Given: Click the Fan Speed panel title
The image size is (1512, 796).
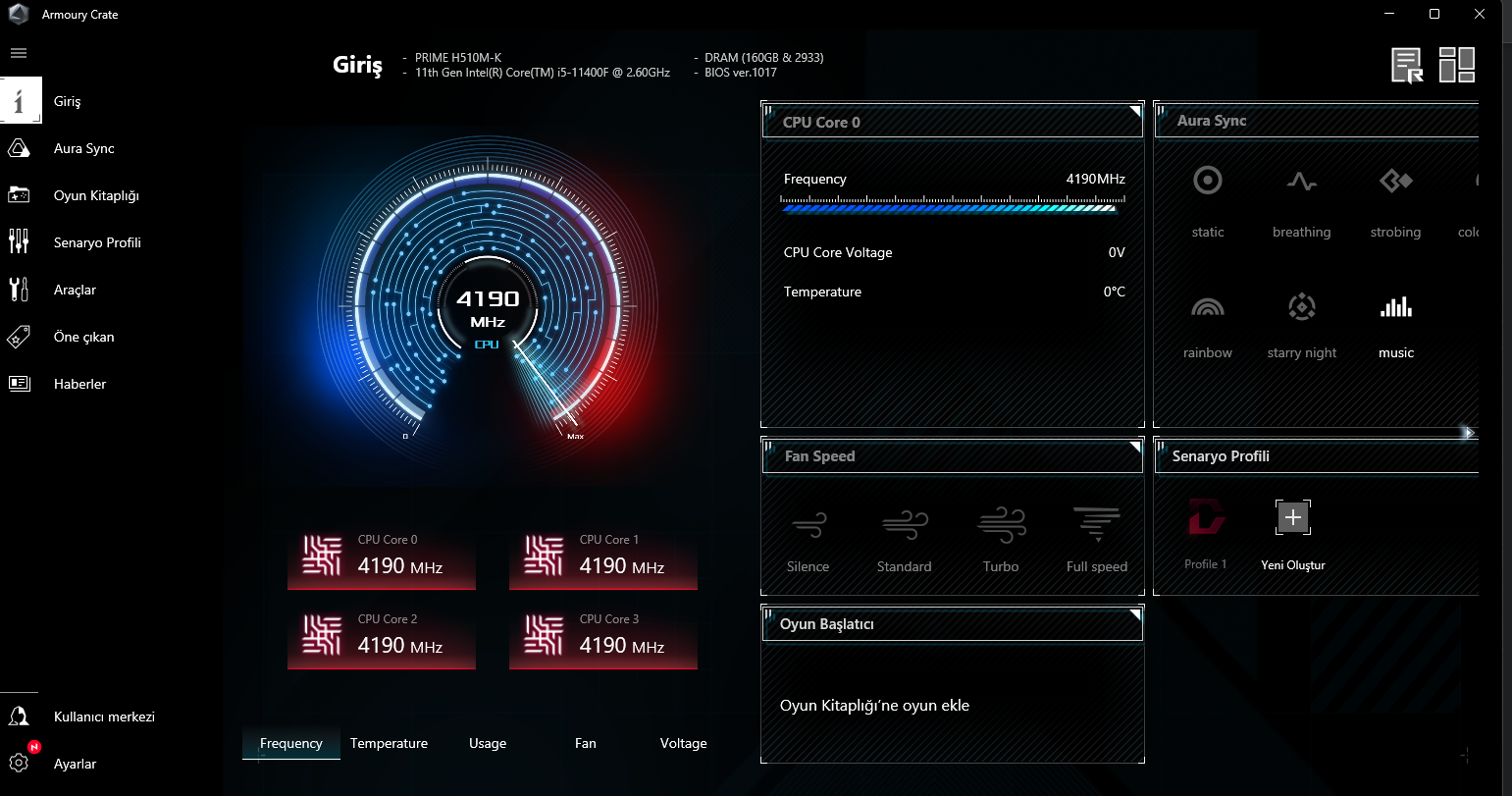Looking at the screenshot, I should click(819, 456).
